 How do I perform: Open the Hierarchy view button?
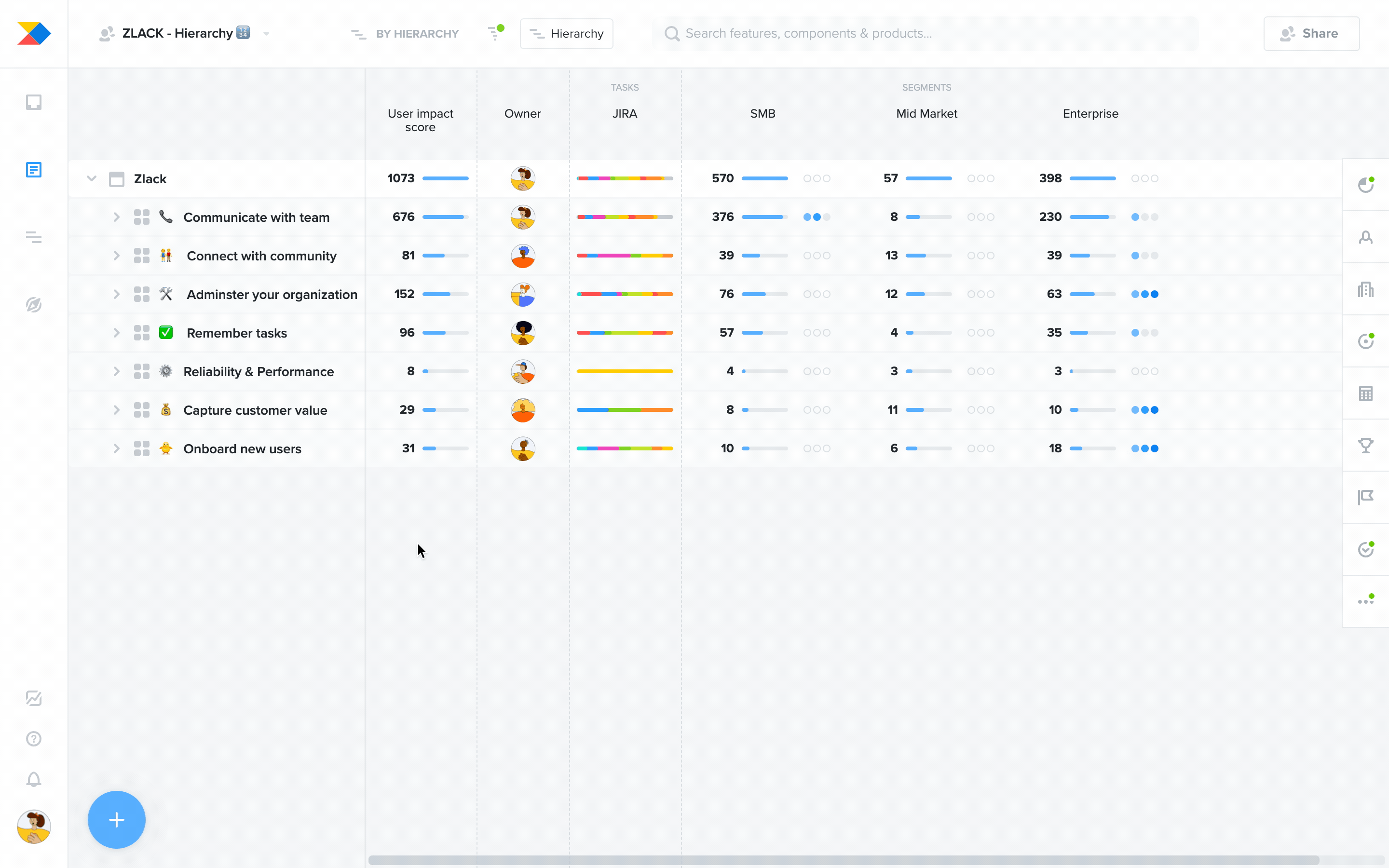(x=566, y=33)
